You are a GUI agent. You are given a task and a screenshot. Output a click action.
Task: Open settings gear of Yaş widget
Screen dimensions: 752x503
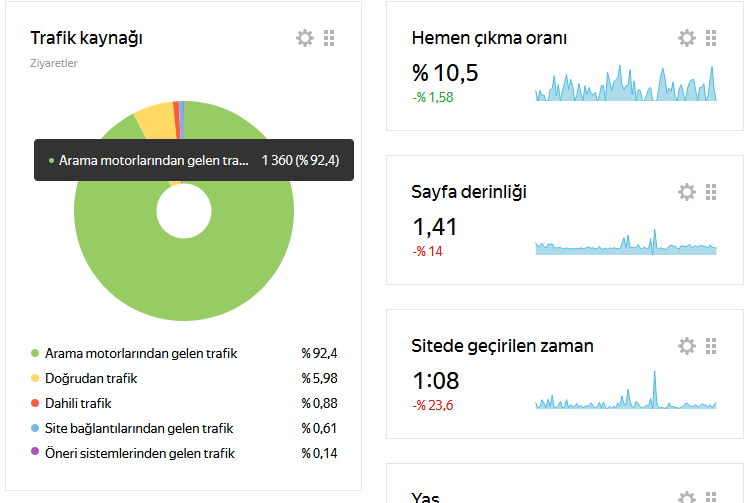[x=687, y=497]
